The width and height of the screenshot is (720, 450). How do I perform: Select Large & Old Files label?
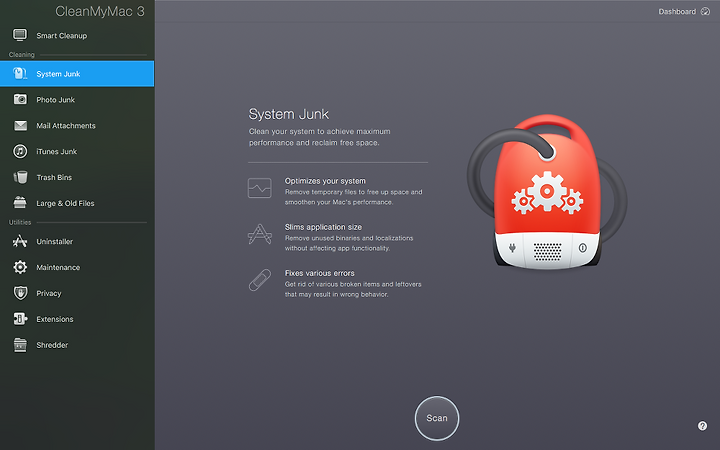pos(65,203)
